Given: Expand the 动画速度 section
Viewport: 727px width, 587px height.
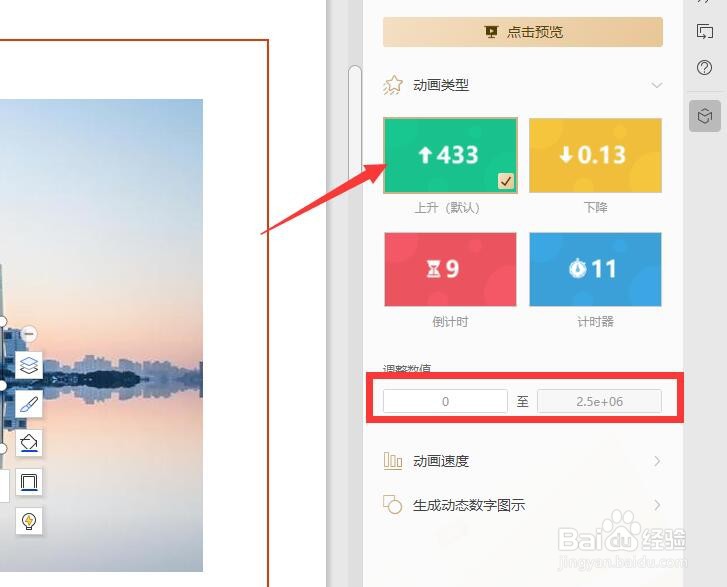Looking at the screenshot, I should pos(523,461).
